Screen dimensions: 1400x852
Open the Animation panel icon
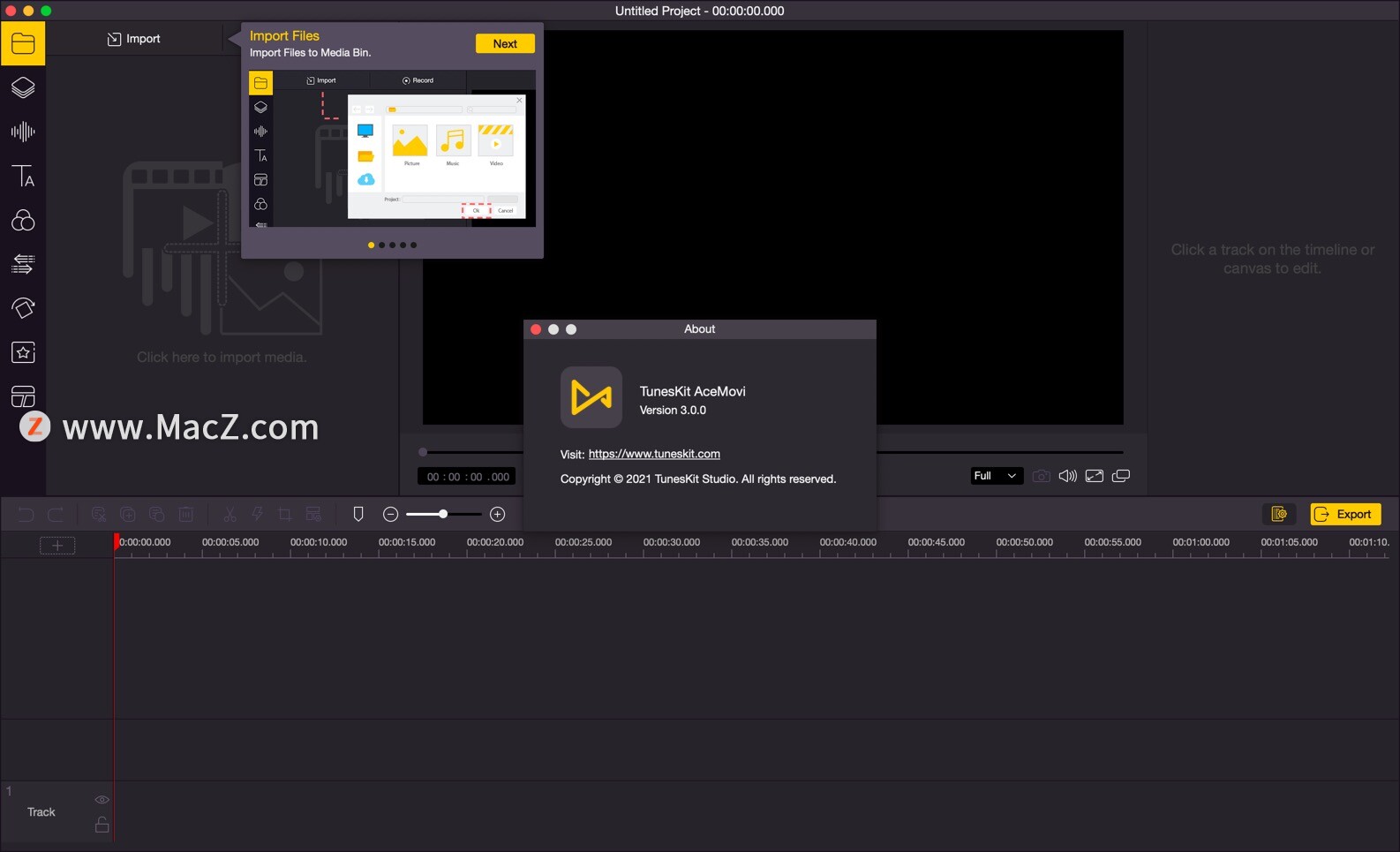[23, 308]
